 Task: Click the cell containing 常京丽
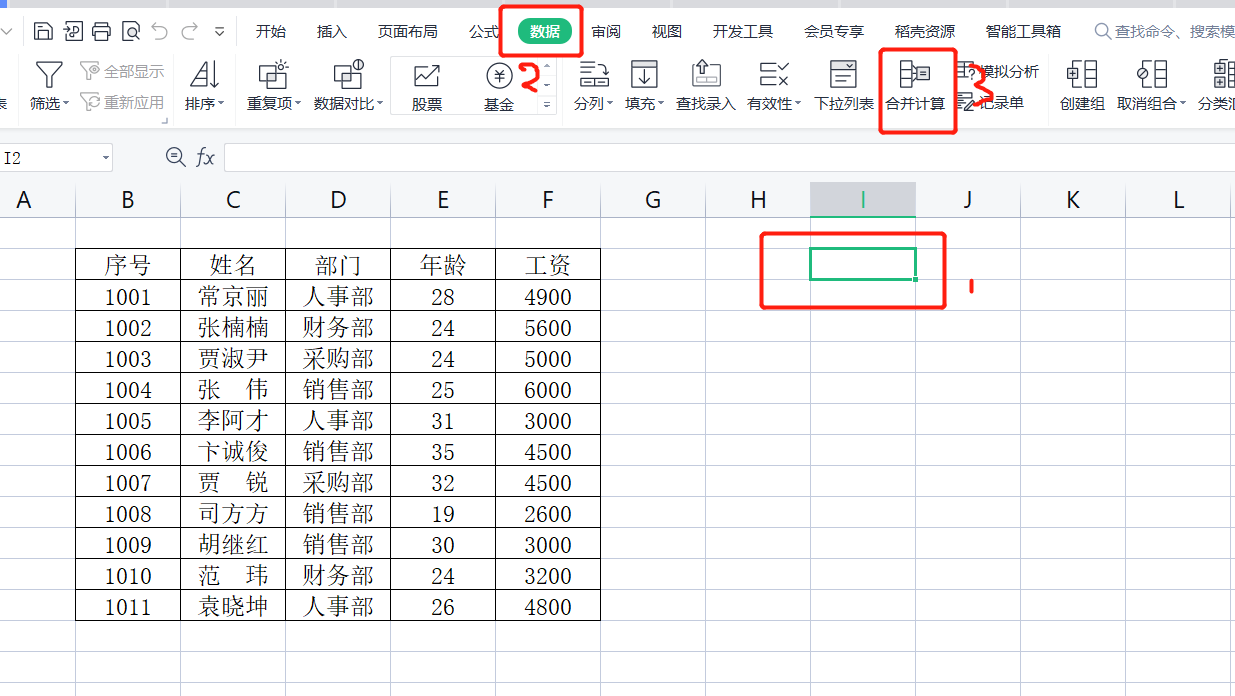coord(233,296)
